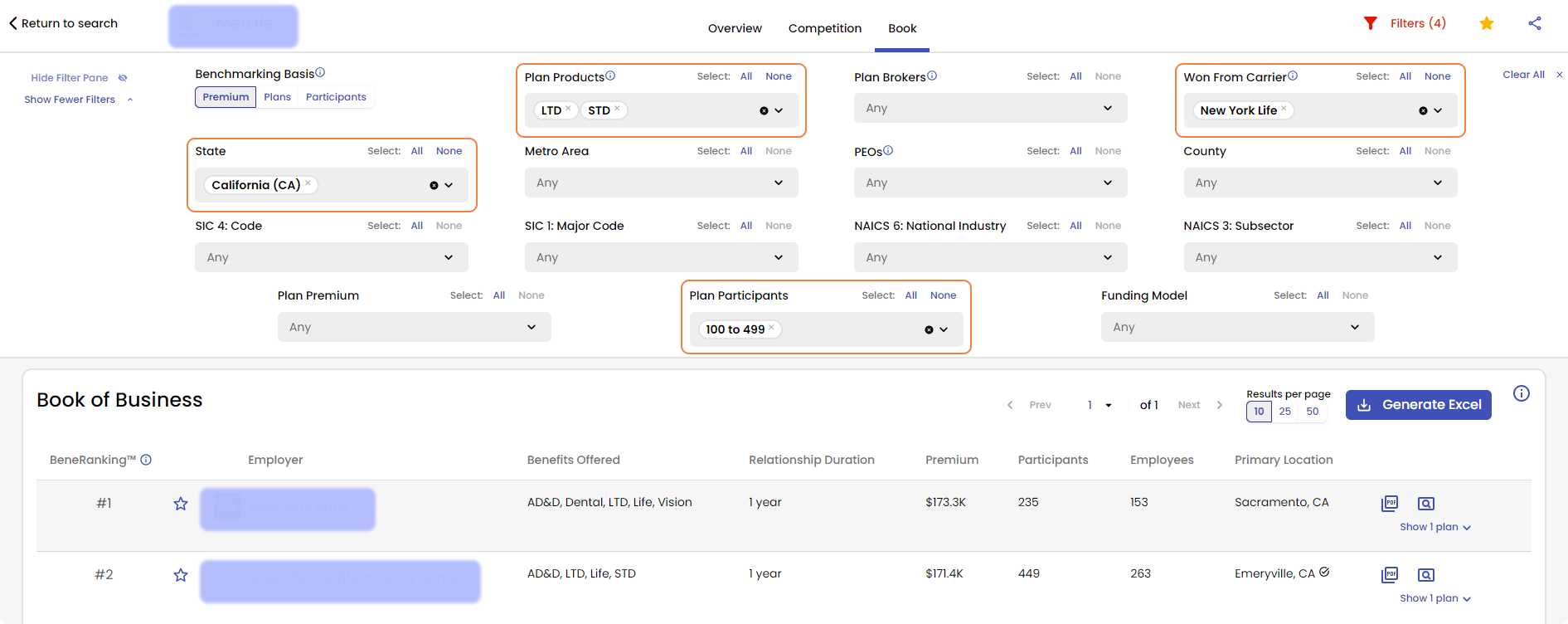Image resolution: width=1568 pixels, height=624 pixels.
Task: Click the Generate Excel button
Action: click(1418, 405)
